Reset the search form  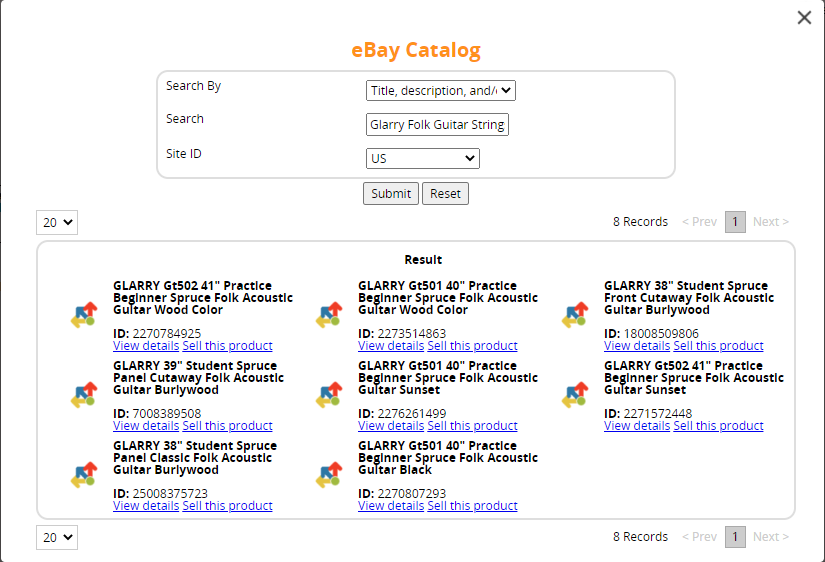click(445, 194)
